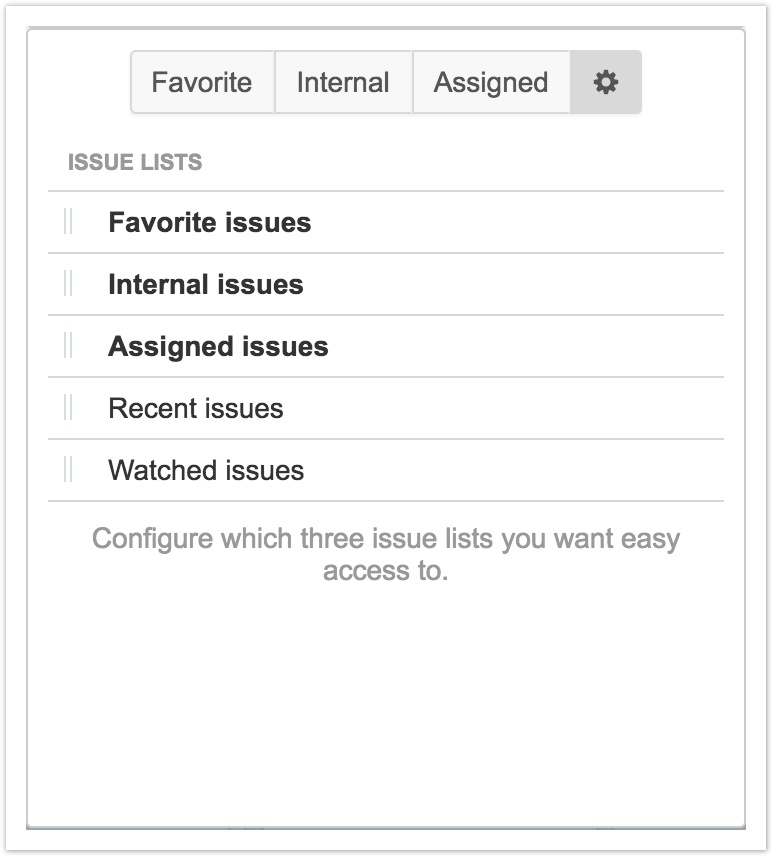Grab the drag handle beside Recent issues
The height and width of the screenshot is (856, 772).
click(68, 408)
